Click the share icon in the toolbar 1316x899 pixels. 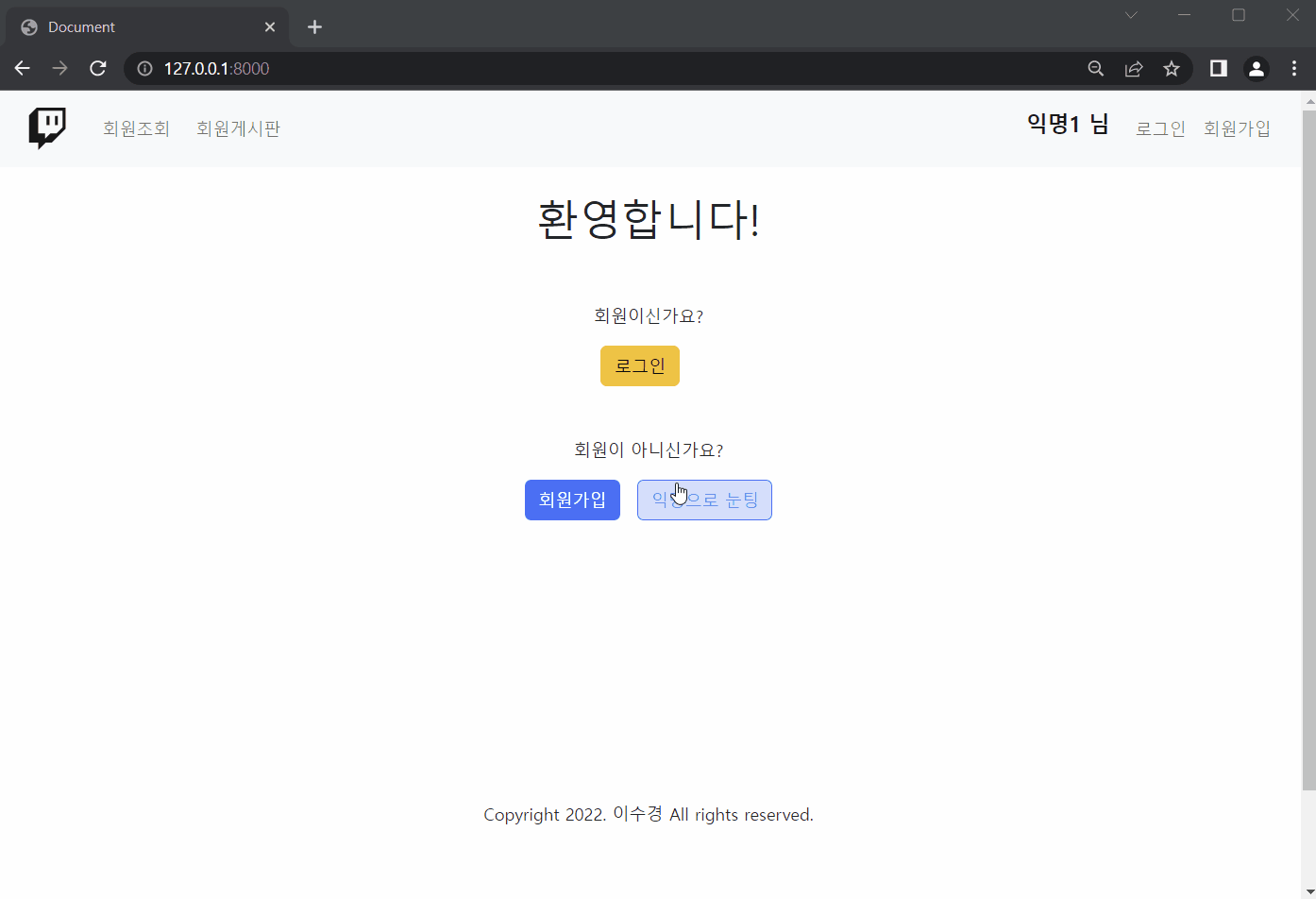(x=1134, y=68)
